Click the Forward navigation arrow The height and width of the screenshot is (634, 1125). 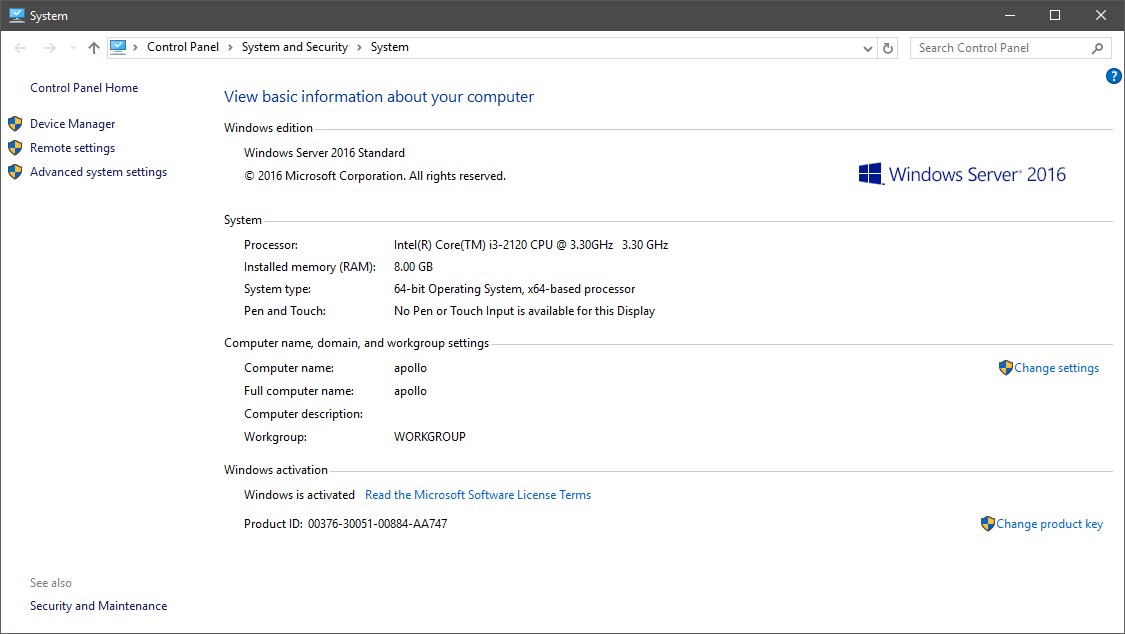click(50, 48)
